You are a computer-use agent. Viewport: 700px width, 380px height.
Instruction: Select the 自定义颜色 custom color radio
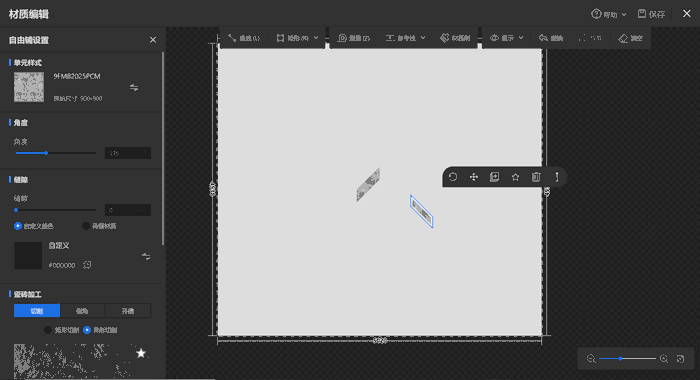click(18, 226)
